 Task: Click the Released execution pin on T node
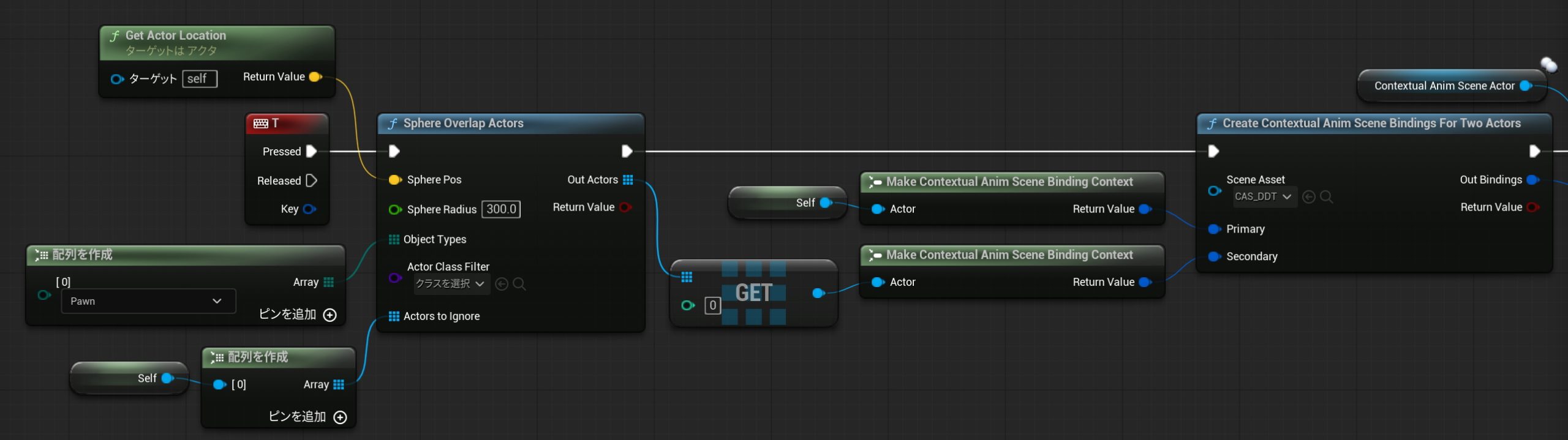[311, 181]
